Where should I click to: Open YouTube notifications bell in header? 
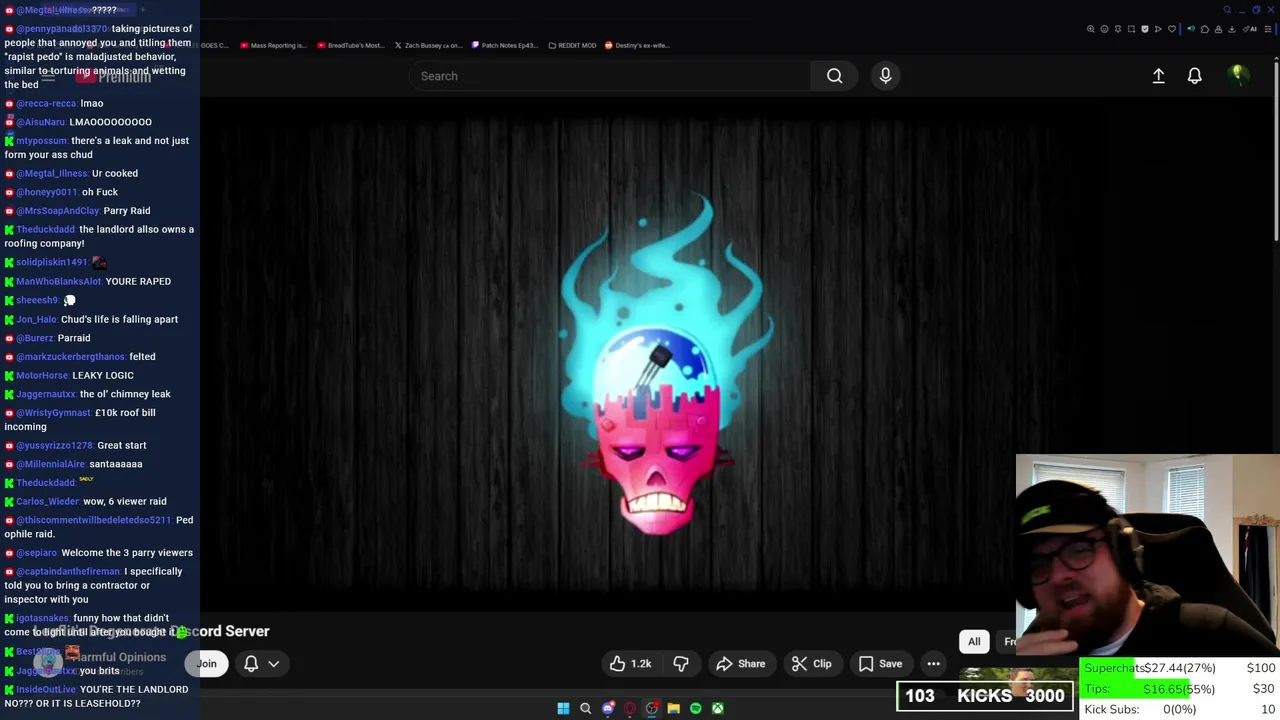point(1194,76)
